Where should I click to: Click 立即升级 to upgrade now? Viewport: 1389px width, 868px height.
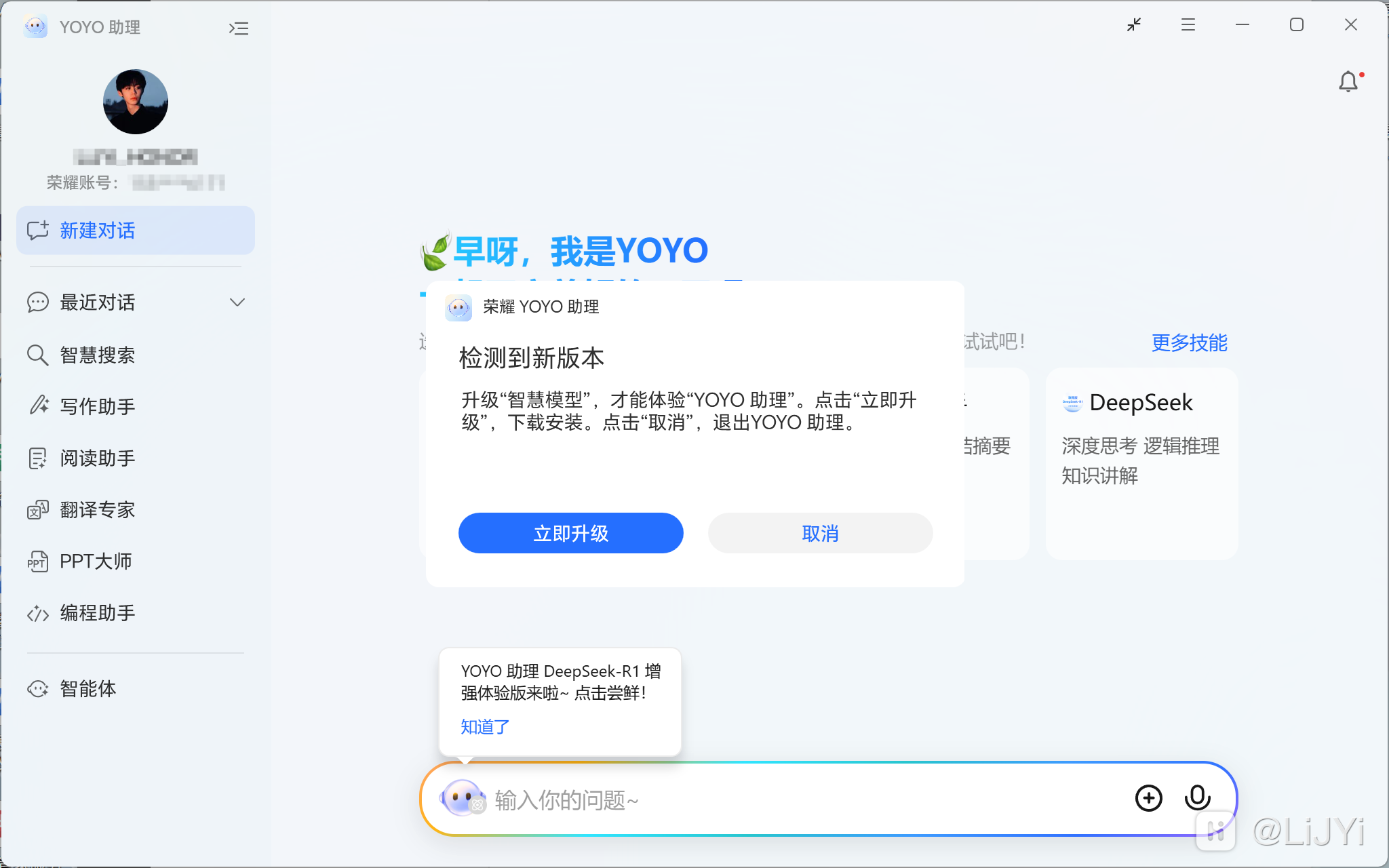click(571, 533)
